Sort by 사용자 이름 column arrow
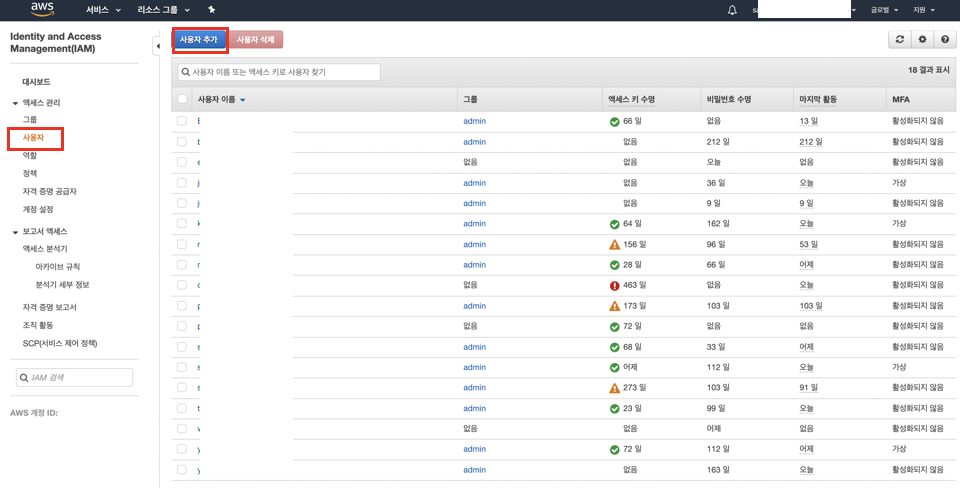Screen dimensions: 960x488 point(242,100)
